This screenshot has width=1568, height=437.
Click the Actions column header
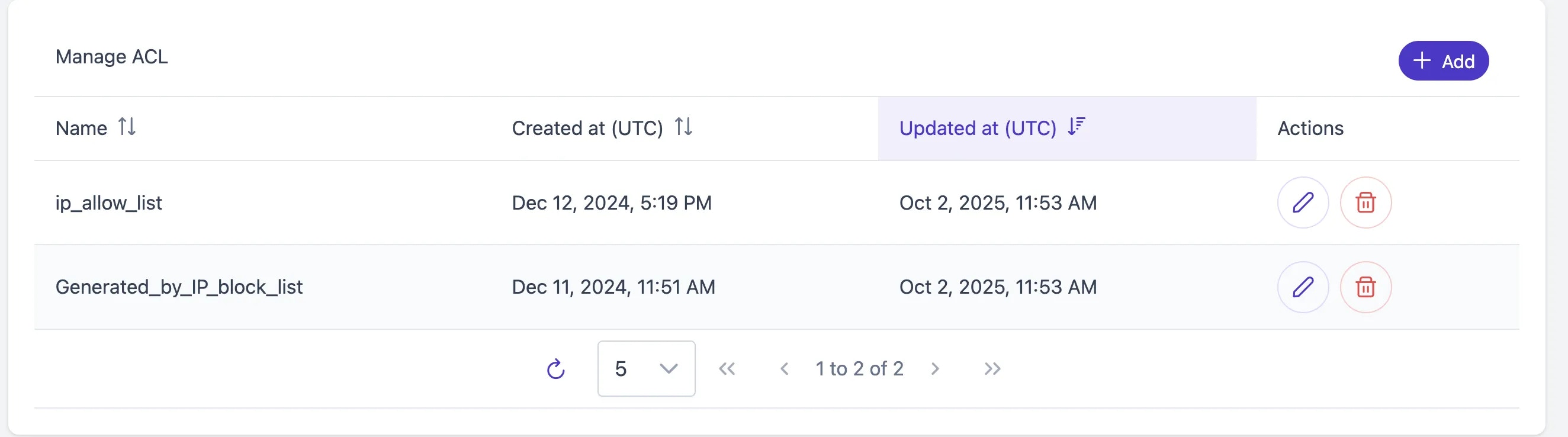(1309, 128)
